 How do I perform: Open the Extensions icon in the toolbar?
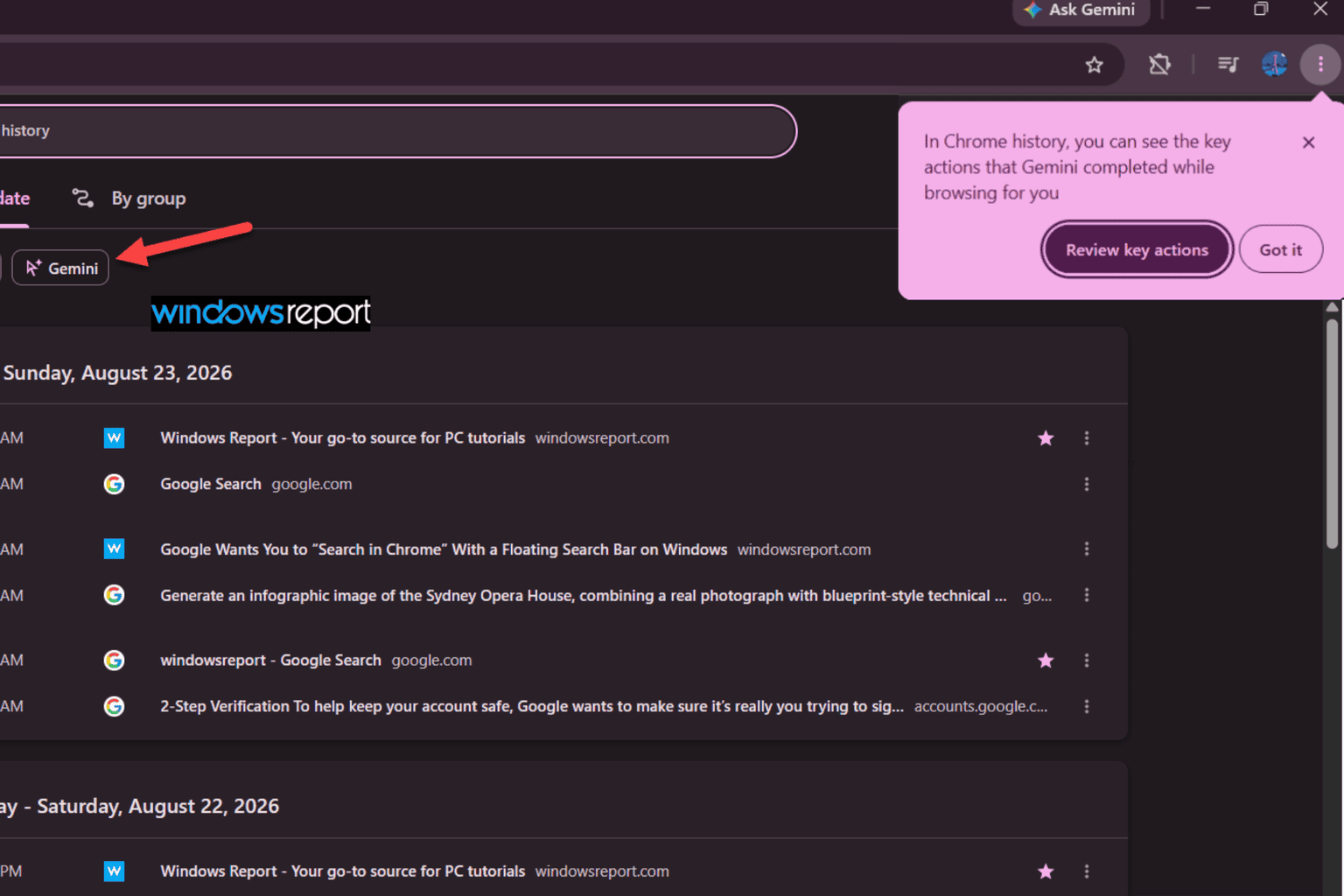(x=1159, y=64)
